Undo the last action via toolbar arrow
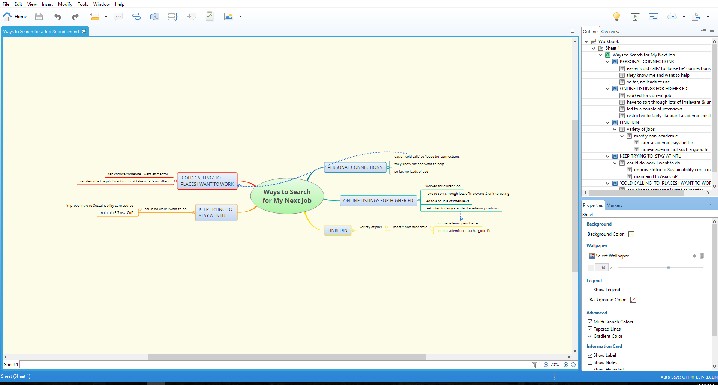This screenshot has height=385, width=718. [58, 17]
